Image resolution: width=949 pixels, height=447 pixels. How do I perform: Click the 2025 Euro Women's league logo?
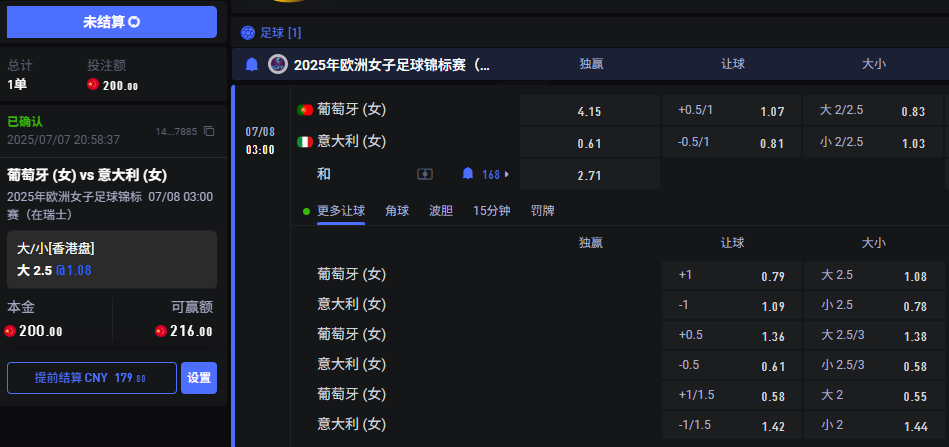pyautogui.click(x=277, y=65)
